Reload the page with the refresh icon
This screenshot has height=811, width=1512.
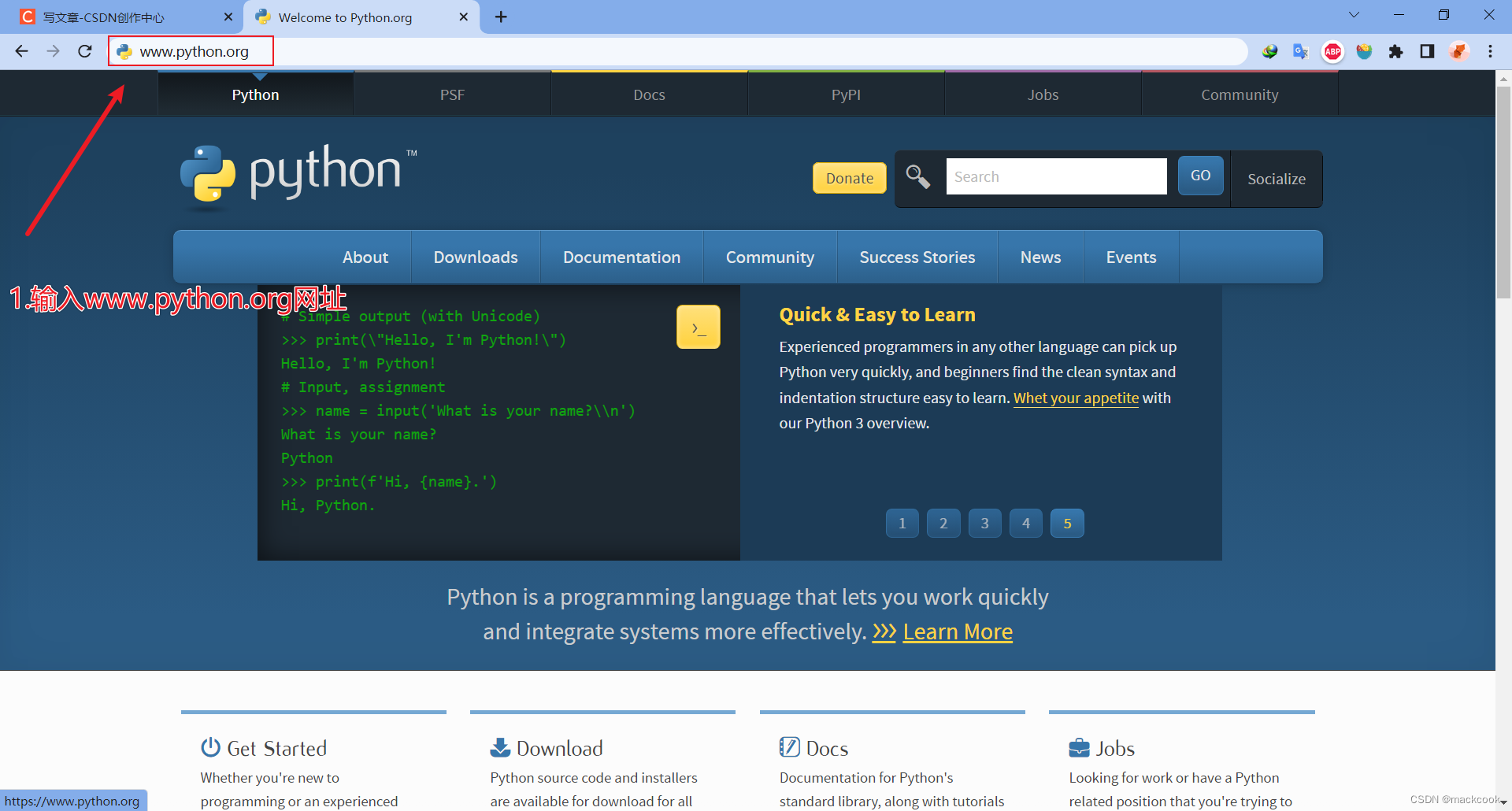(85, 51)
